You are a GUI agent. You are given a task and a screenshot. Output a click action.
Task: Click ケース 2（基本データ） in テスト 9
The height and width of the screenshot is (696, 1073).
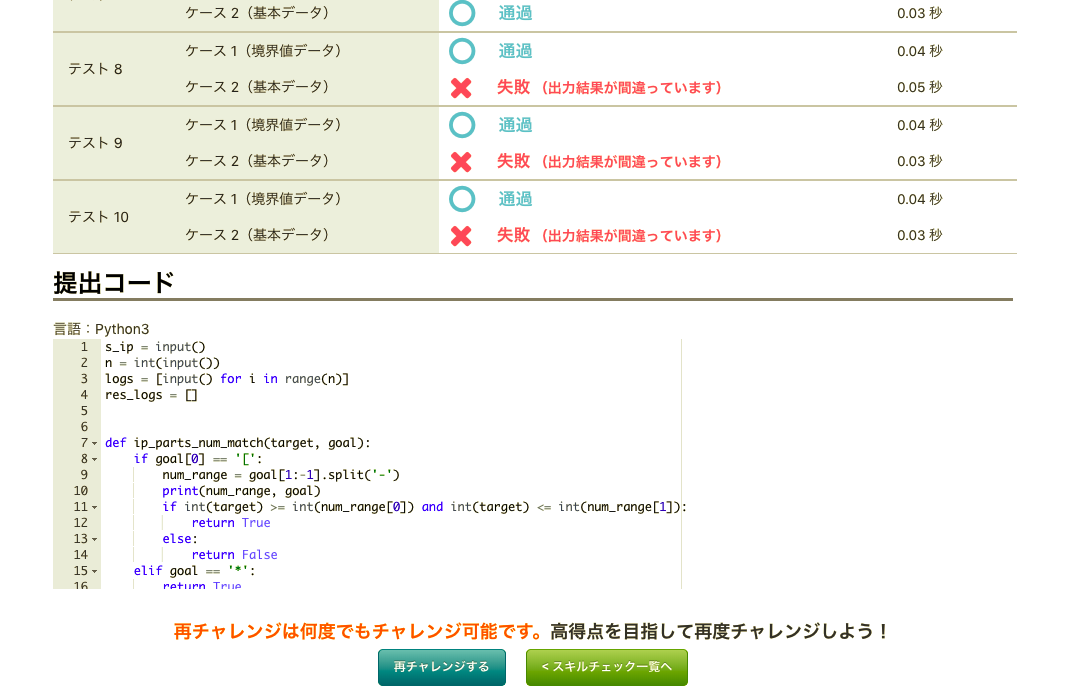point(257,161)
